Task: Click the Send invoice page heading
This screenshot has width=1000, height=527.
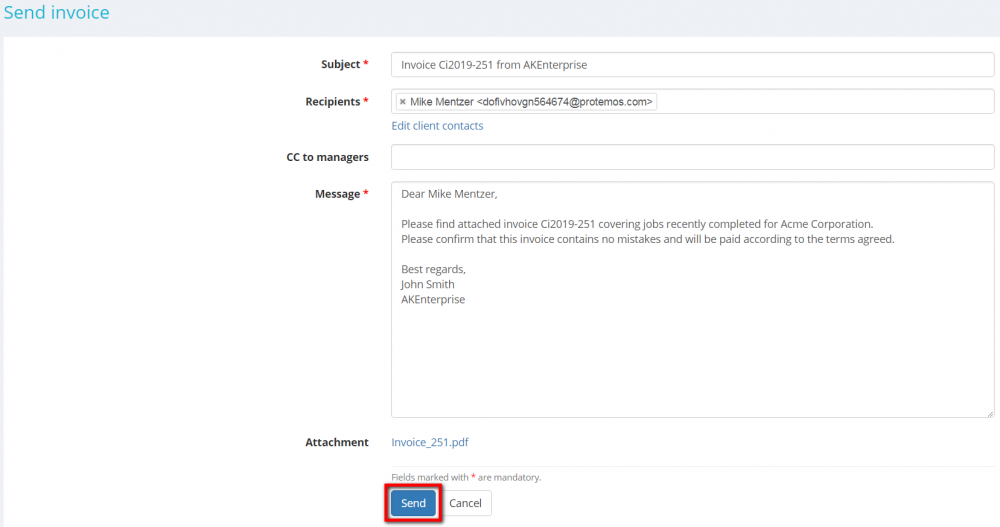Action: click(x=56, y=14)
